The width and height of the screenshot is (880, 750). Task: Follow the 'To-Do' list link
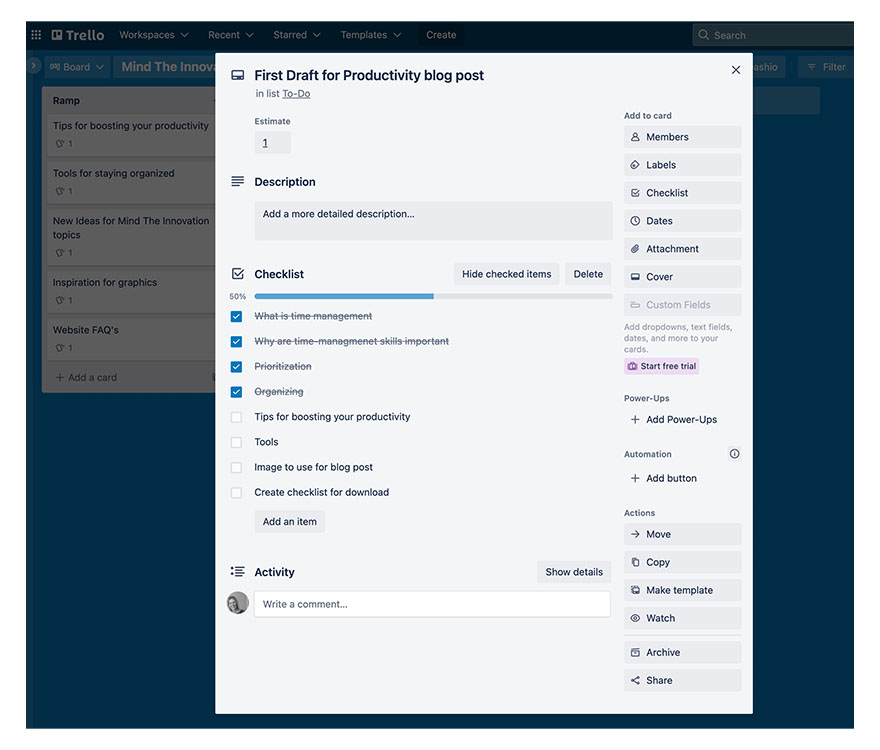pyautogui.click(x=296, y=94)
